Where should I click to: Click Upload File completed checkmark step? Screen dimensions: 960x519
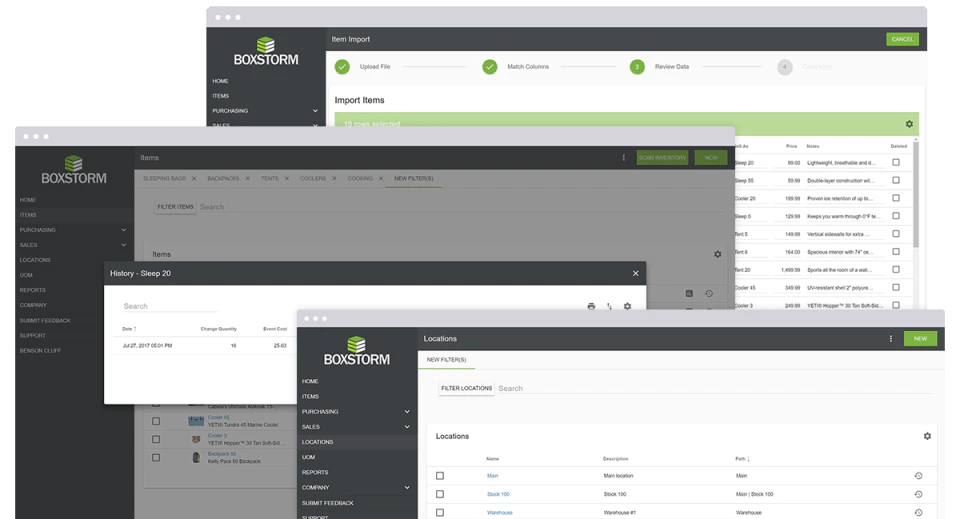click(x=342, y=67)
